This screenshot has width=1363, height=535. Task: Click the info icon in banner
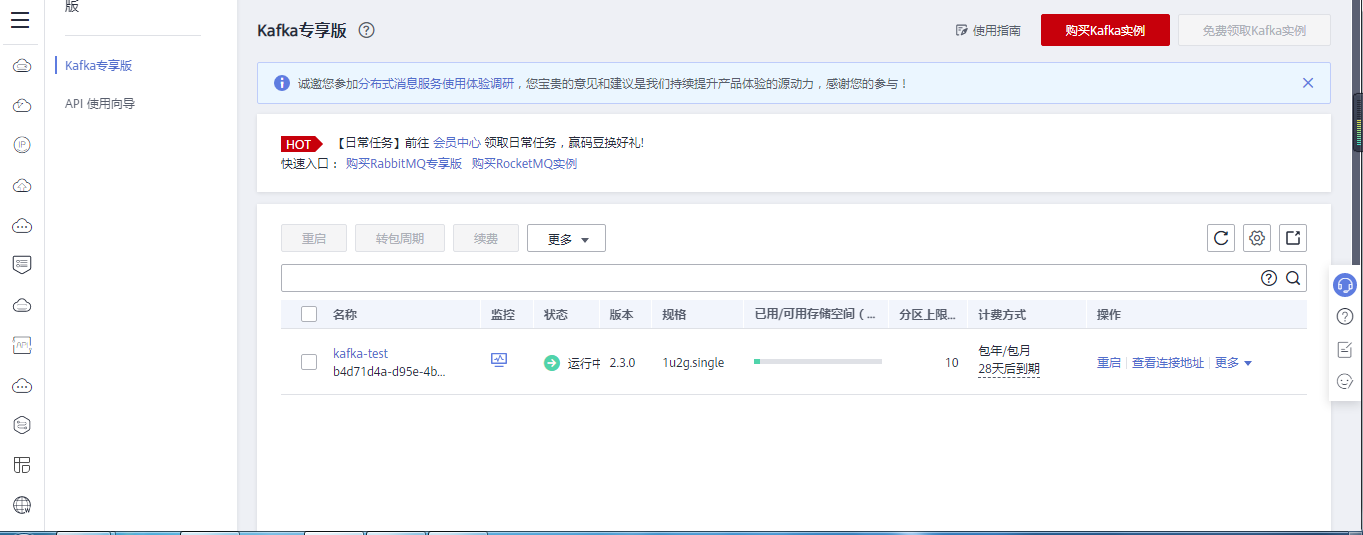point(281,83)
